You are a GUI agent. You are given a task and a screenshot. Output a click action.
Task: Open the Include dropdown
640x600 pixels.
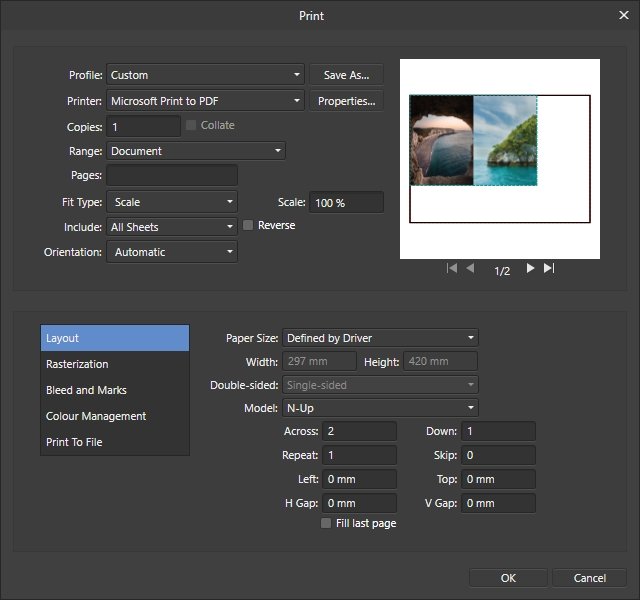pyautogui.click(x=172, y=227)
